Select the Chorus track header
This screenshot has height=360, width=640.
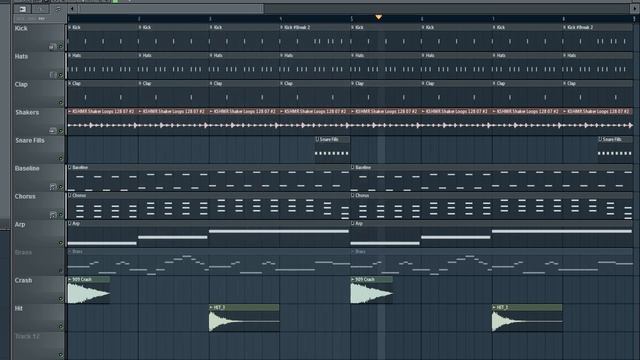(x=38, y=205)
